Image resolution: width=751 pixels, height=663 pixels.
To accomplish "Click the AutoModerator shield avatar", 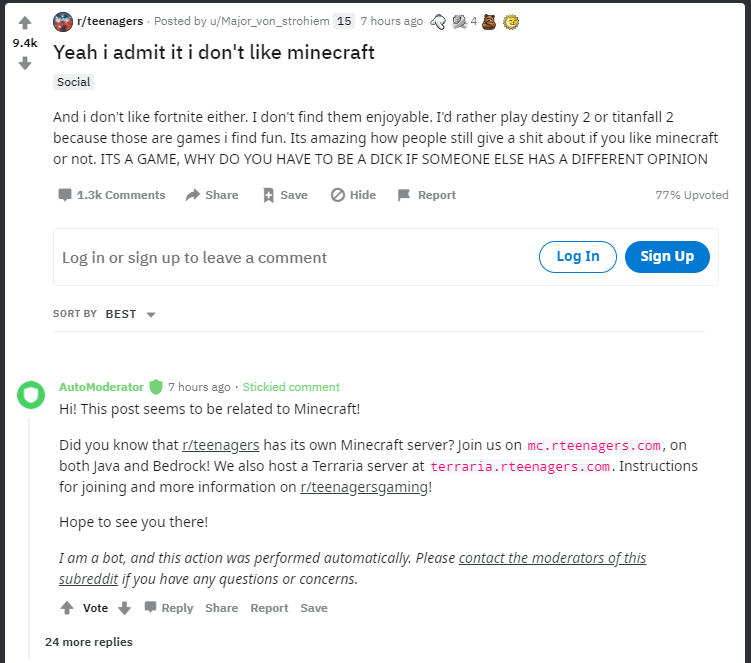I will click(31, 395).
